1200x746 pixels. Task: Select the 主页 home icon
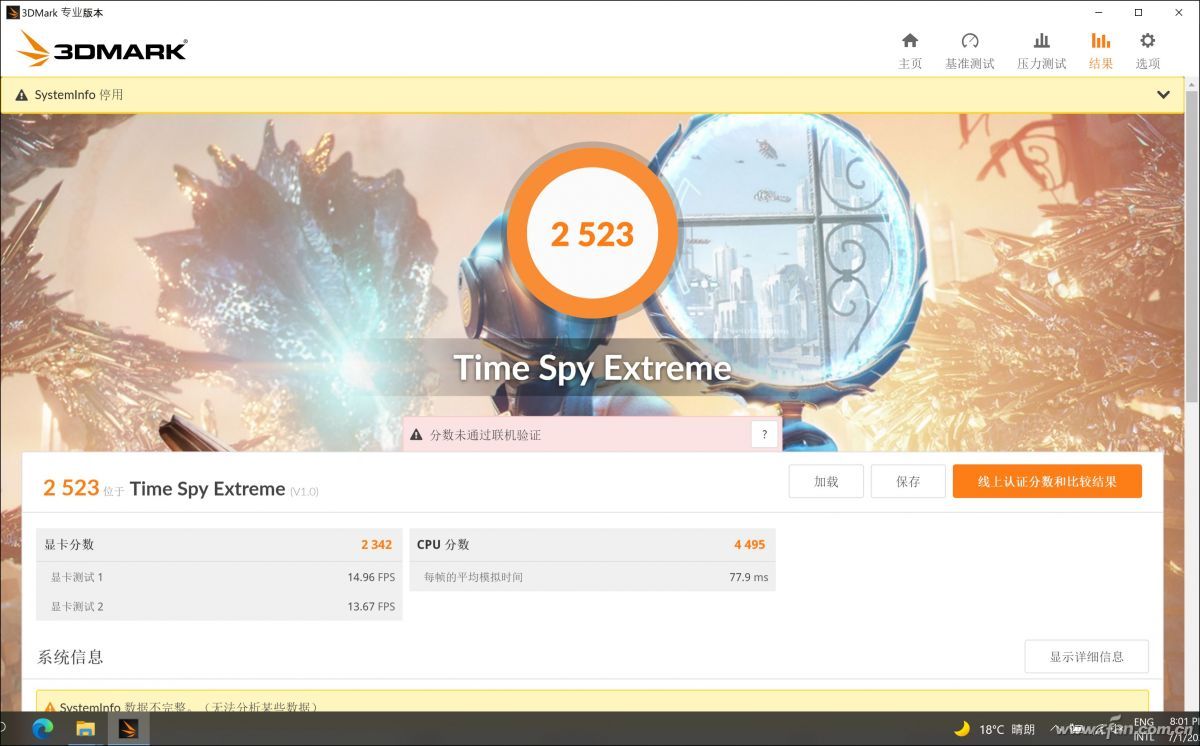pos(910,42)
